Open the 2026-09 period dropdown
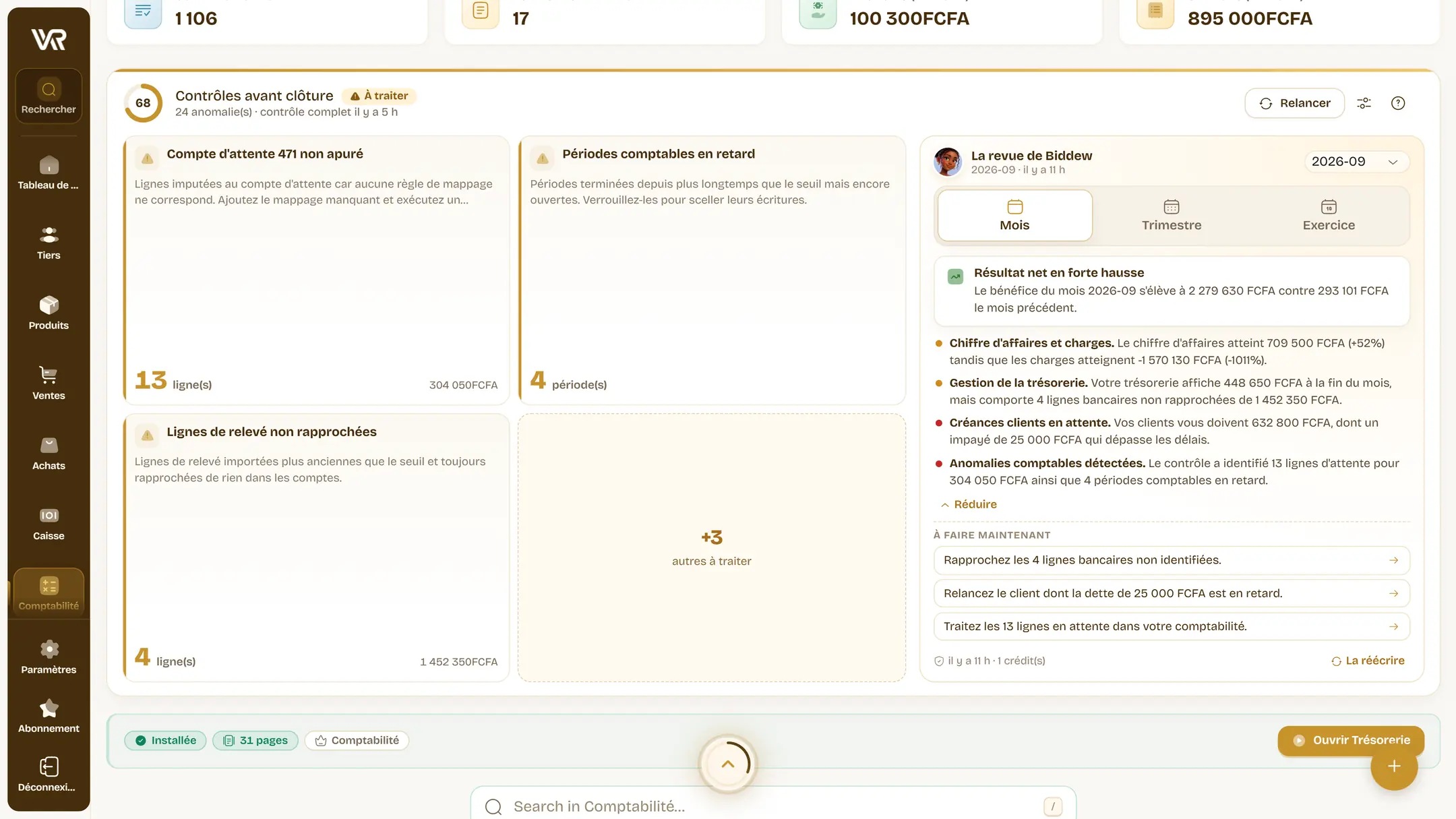1456x819 pixels. tap(1356, 162)
